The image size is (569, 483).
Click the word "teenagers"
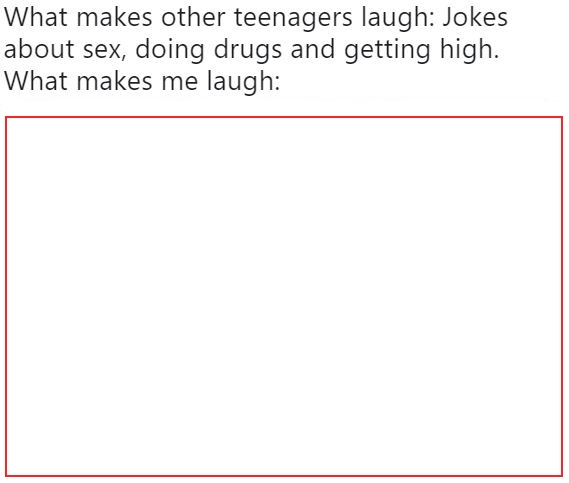[293, 19]
